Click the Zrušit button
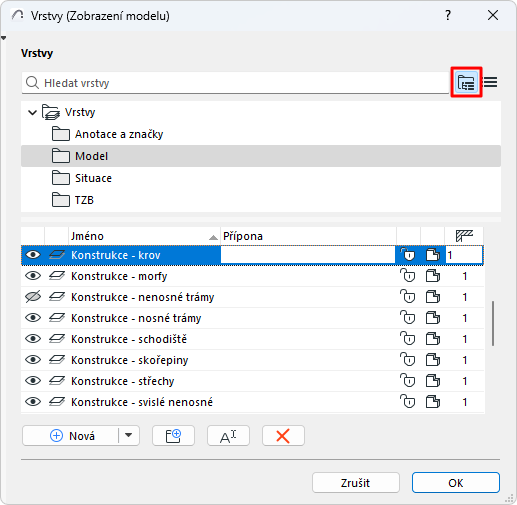 click(x=356, y=483)
